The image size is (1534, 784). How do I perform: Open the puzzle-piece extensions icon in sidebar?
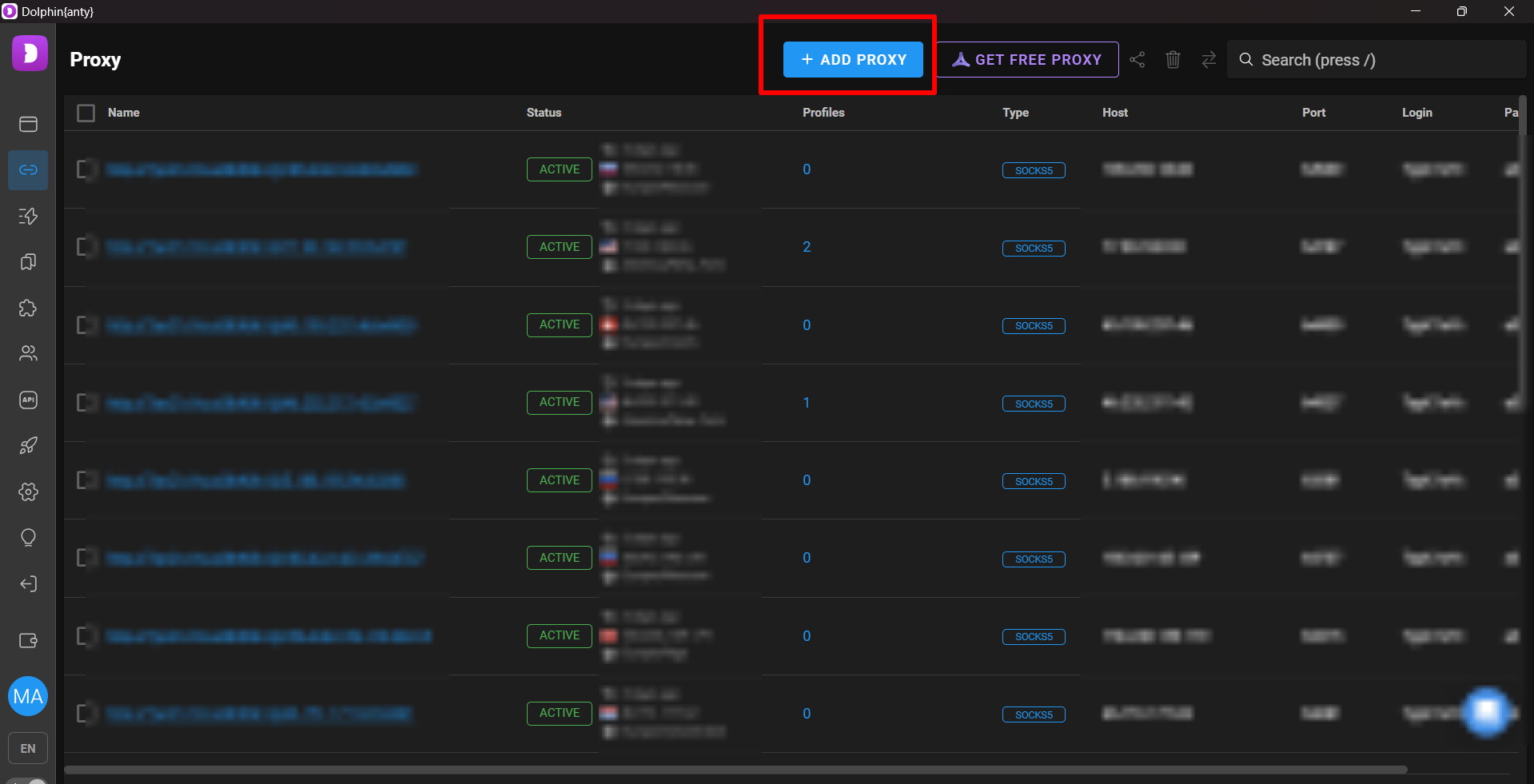28,308
